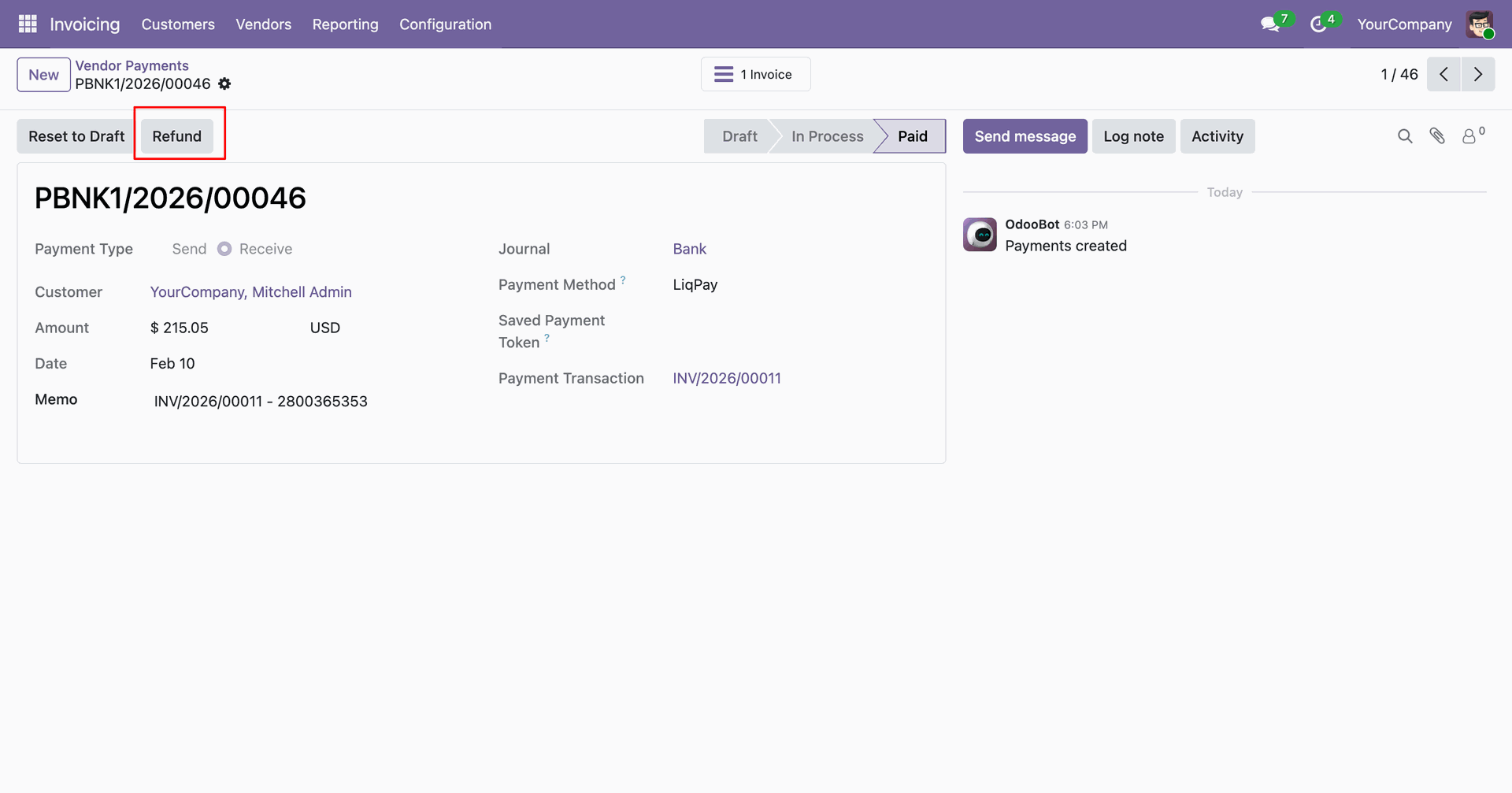Click the PBNK1/2026/00046 payment title heading
This screenshot has width=1512, height=793.
tap(170, 198)
